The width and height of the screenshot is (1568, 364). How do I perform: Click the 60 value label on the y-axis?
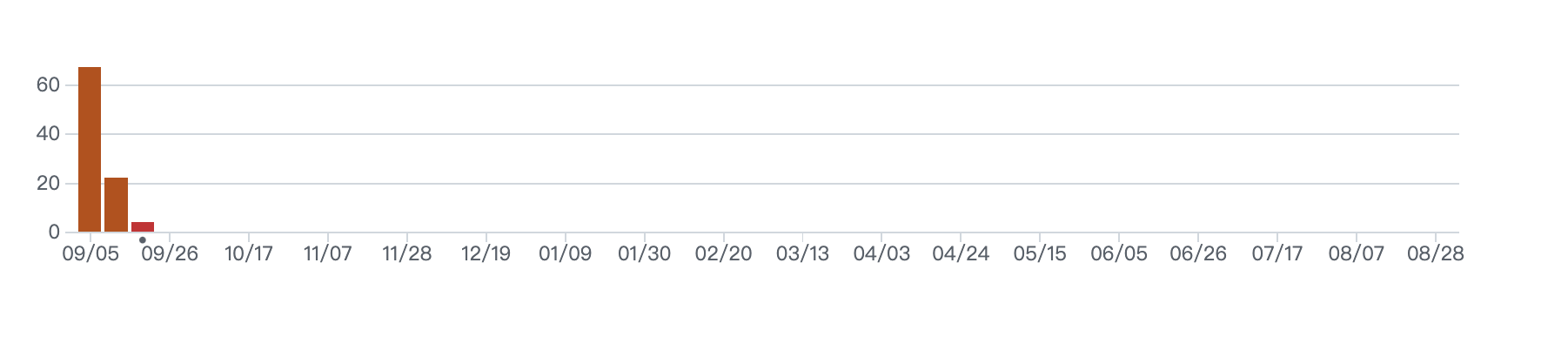pyautogui.click(x=48, y=84)
